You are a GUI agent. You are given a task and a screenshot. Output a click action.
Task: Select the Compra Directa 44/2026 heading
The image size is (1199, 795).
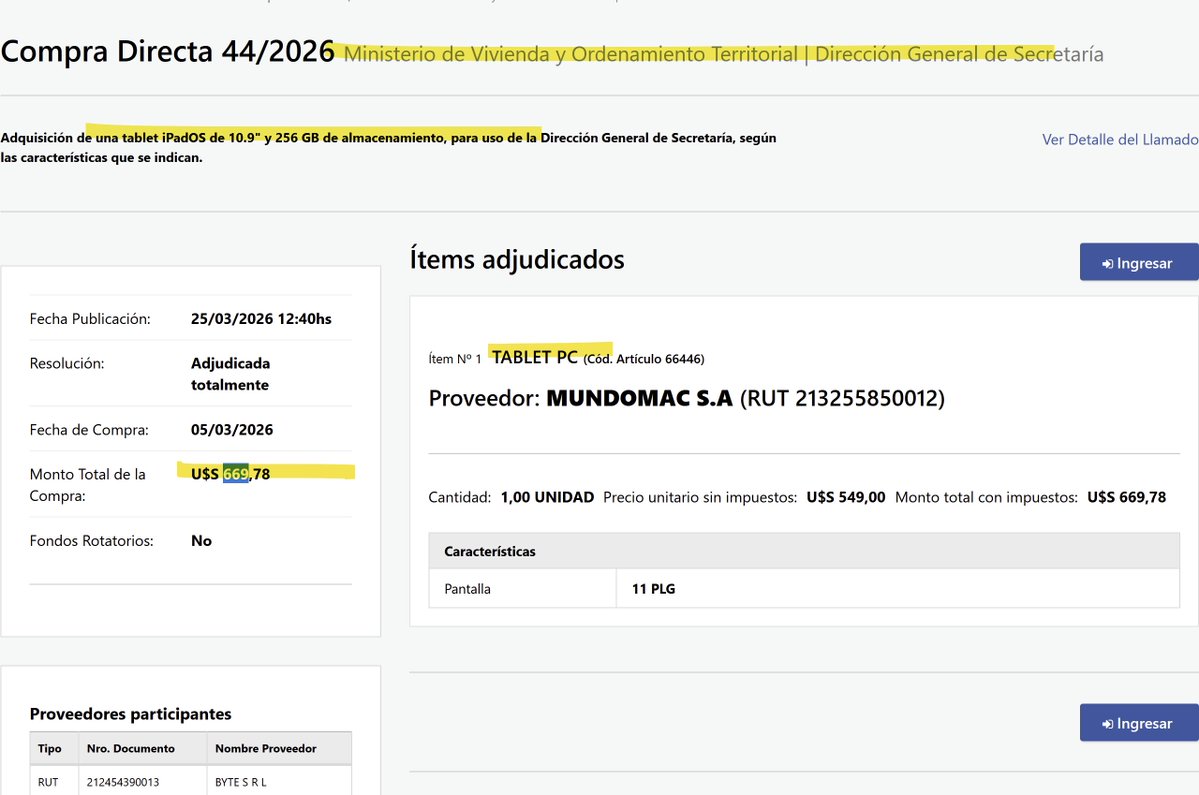[x=167, y=52]
